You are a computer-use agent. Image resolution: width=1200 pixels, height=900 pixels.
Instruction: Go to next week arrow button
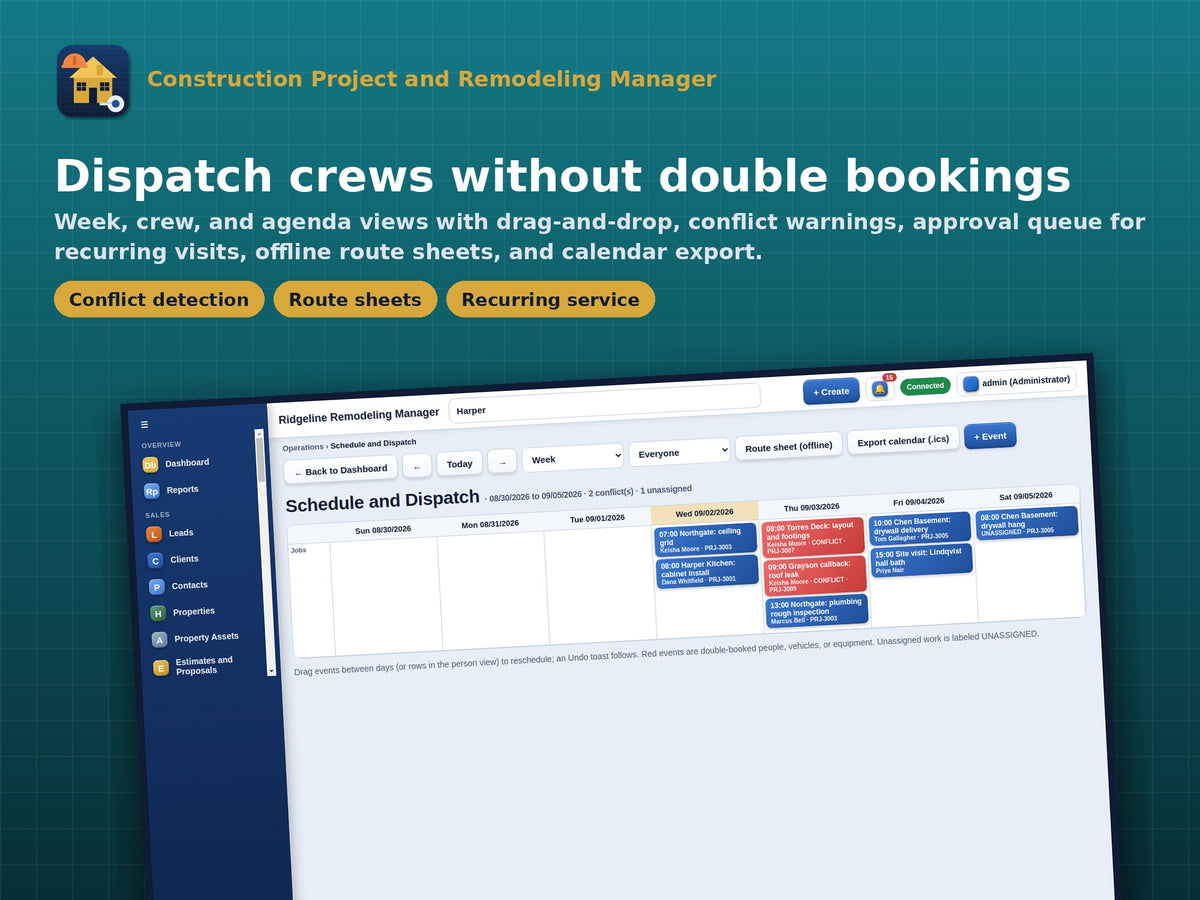[503, 461]
